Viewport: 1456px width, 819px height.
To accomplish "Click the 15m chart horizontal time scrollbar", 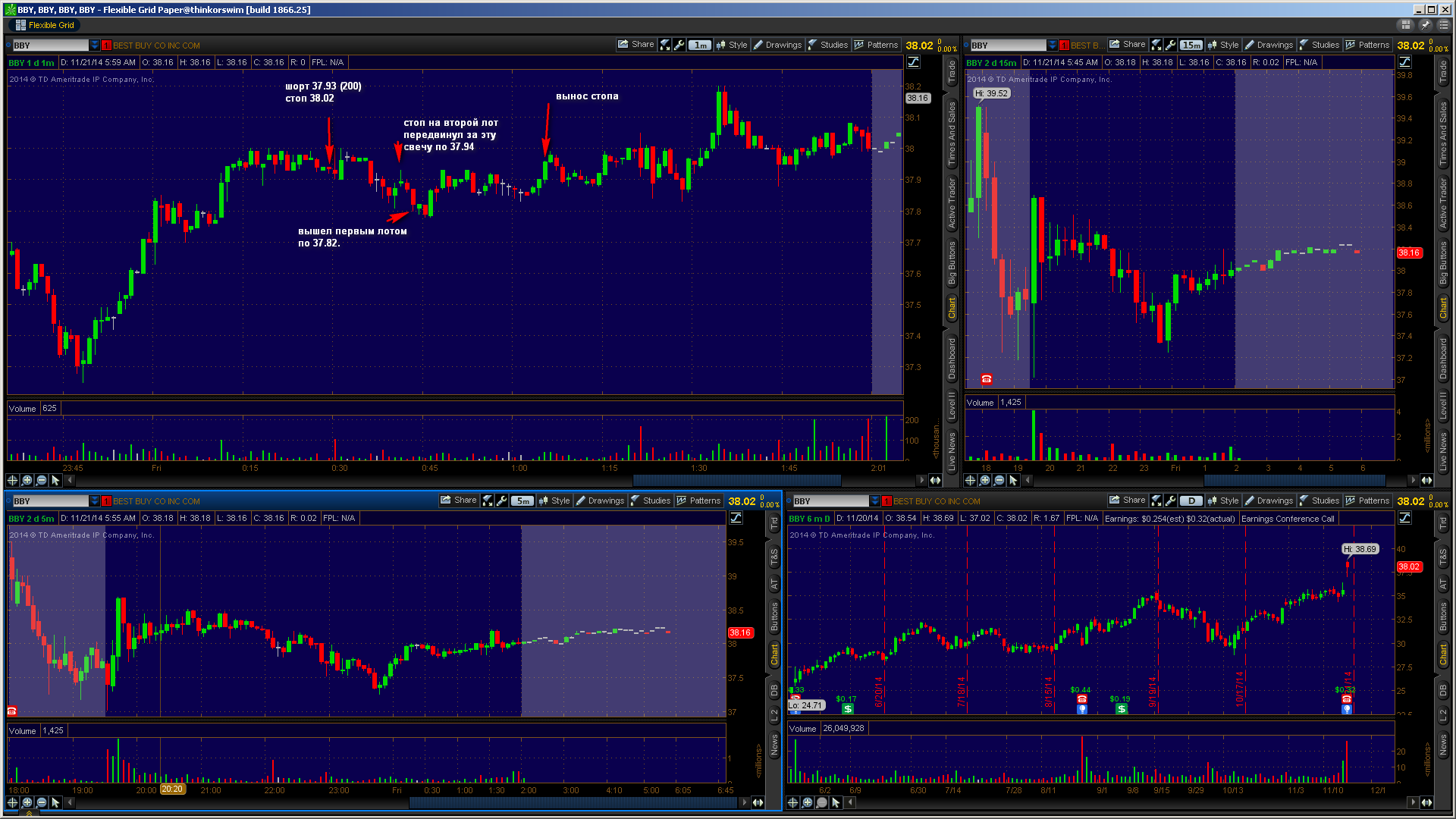I will [x=1294, y=480].
